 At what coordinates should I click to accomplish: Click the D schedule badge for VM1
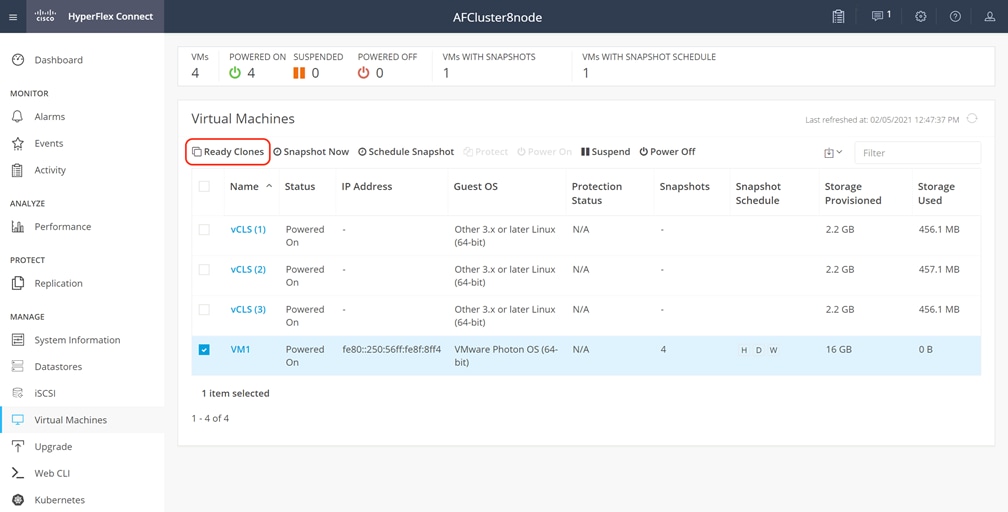coord(759,350)
